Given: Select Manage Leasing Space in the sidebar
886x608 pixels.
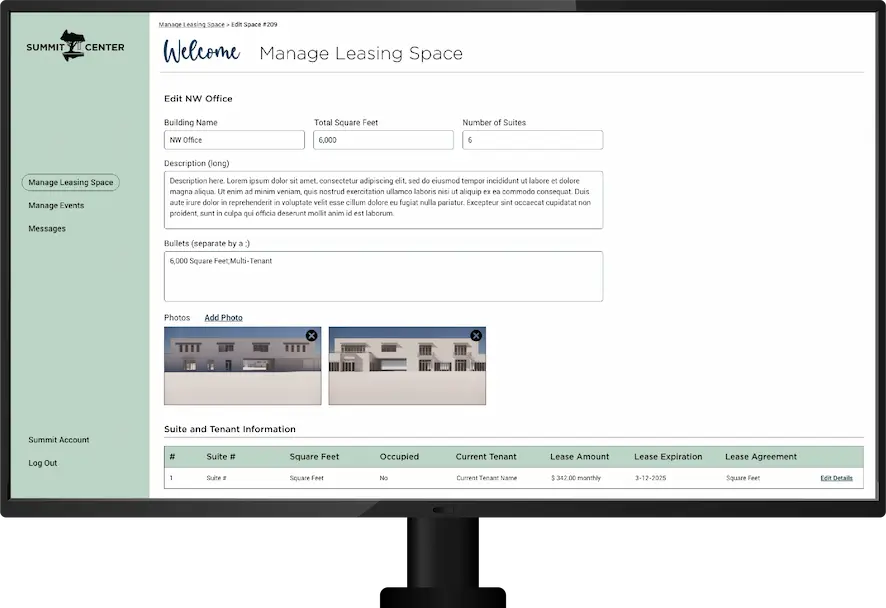Looking at the screenshot, I should click(70, 182).
